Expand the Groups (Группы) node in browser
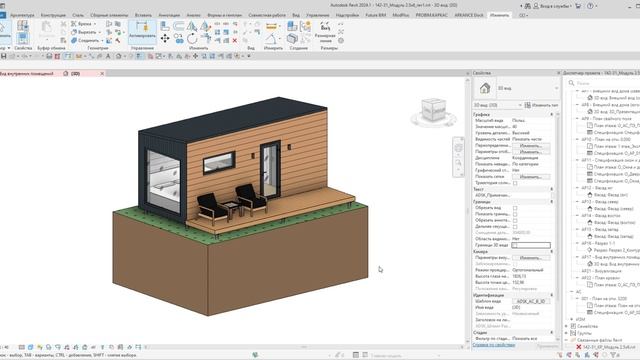The height and width of the screenshot is (360, 640). [566, 333]
